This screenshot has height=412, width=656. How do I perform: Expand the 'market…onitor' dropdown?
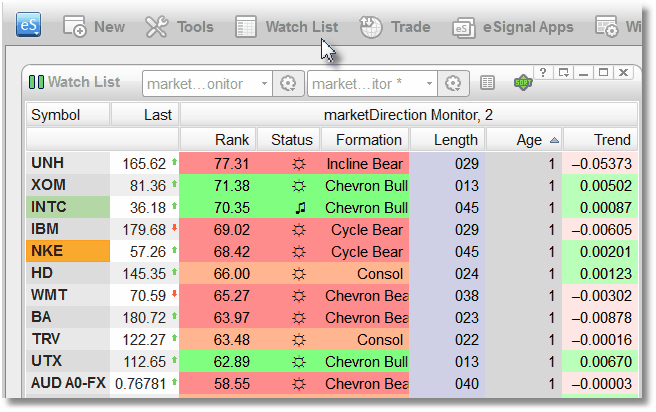(x=264, y=84)
